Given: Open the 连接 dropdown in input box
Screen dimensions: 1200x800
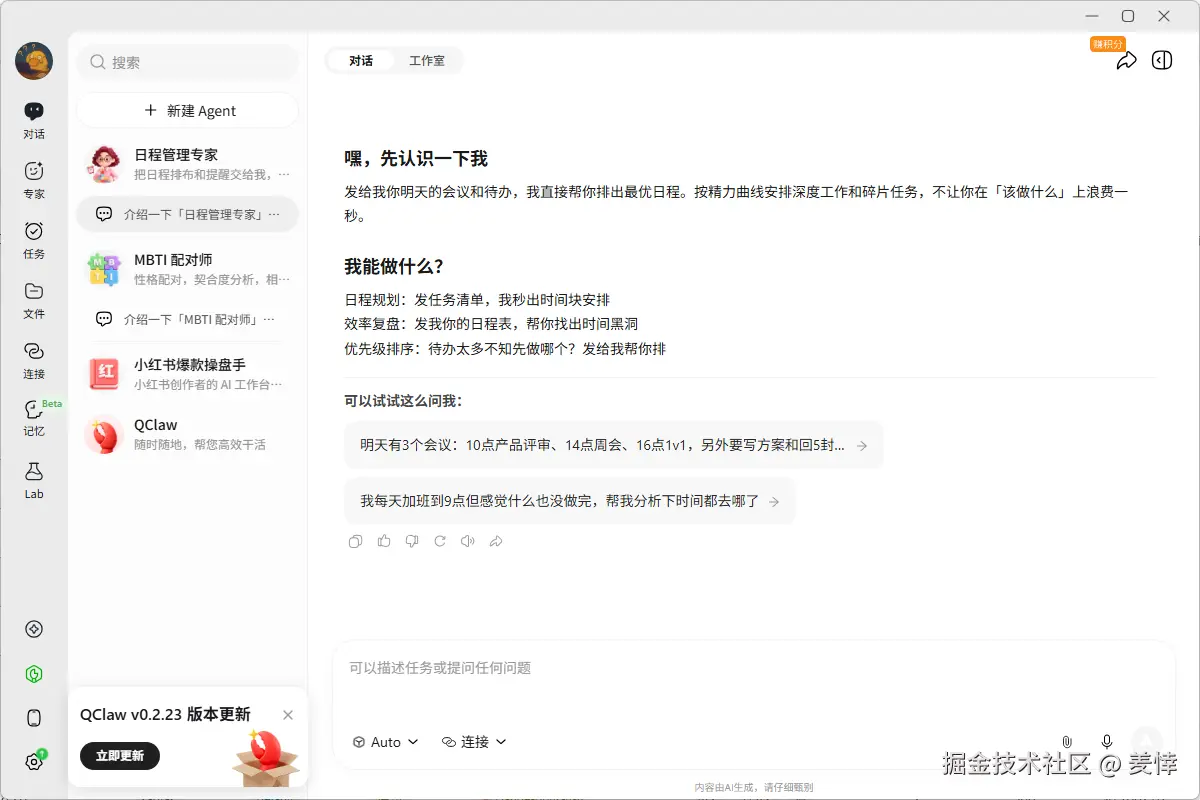Looking at the screenshot, I should 475,742.
